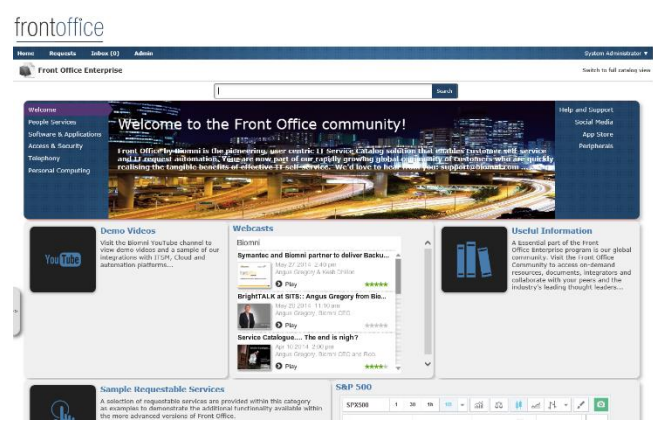Select People Services category
Image resolution: width=653 pixels, height=427 pixels.
52,122
